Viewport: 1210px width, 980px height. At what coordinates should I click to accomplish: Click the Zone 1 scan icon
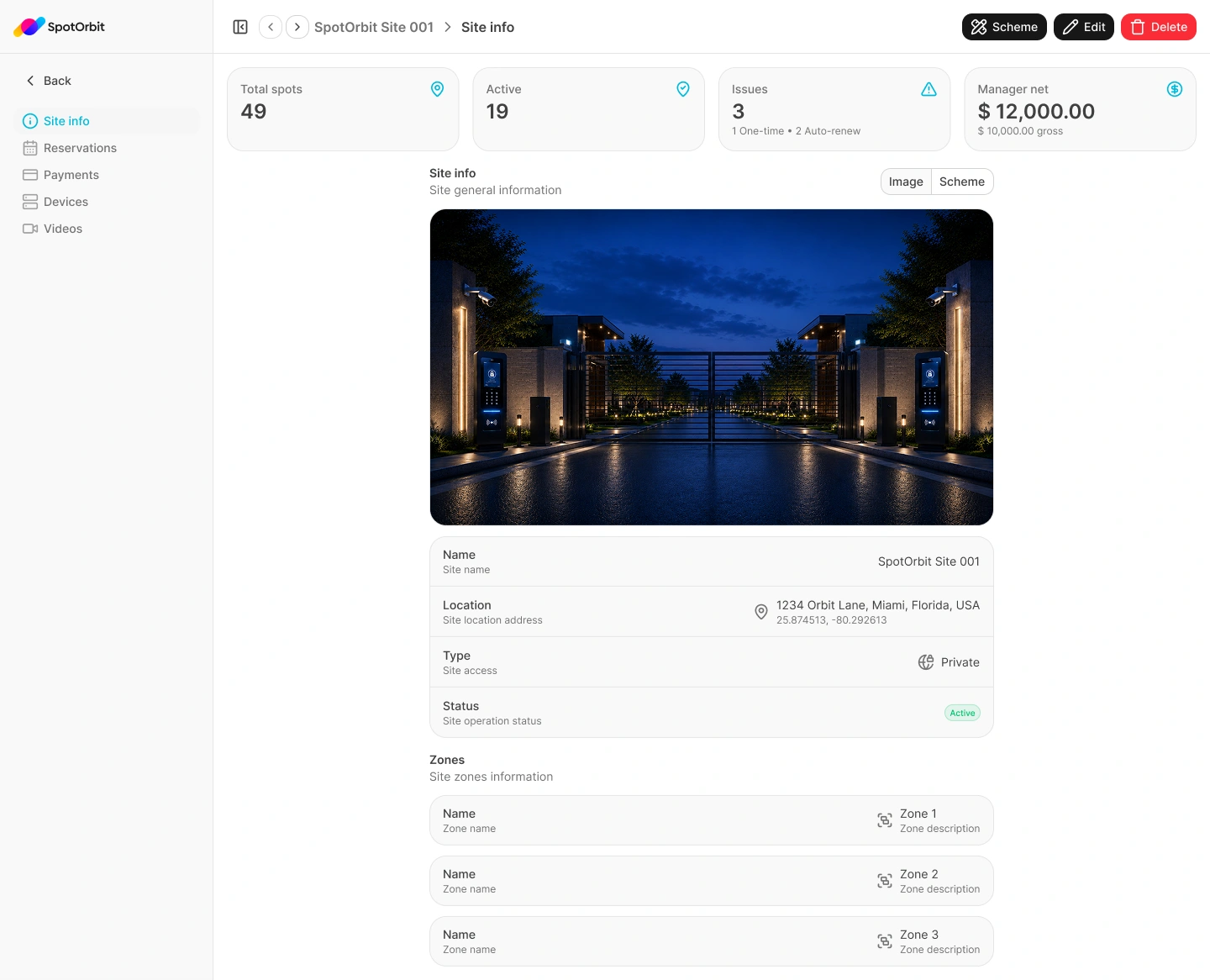[x=885, y=820]
